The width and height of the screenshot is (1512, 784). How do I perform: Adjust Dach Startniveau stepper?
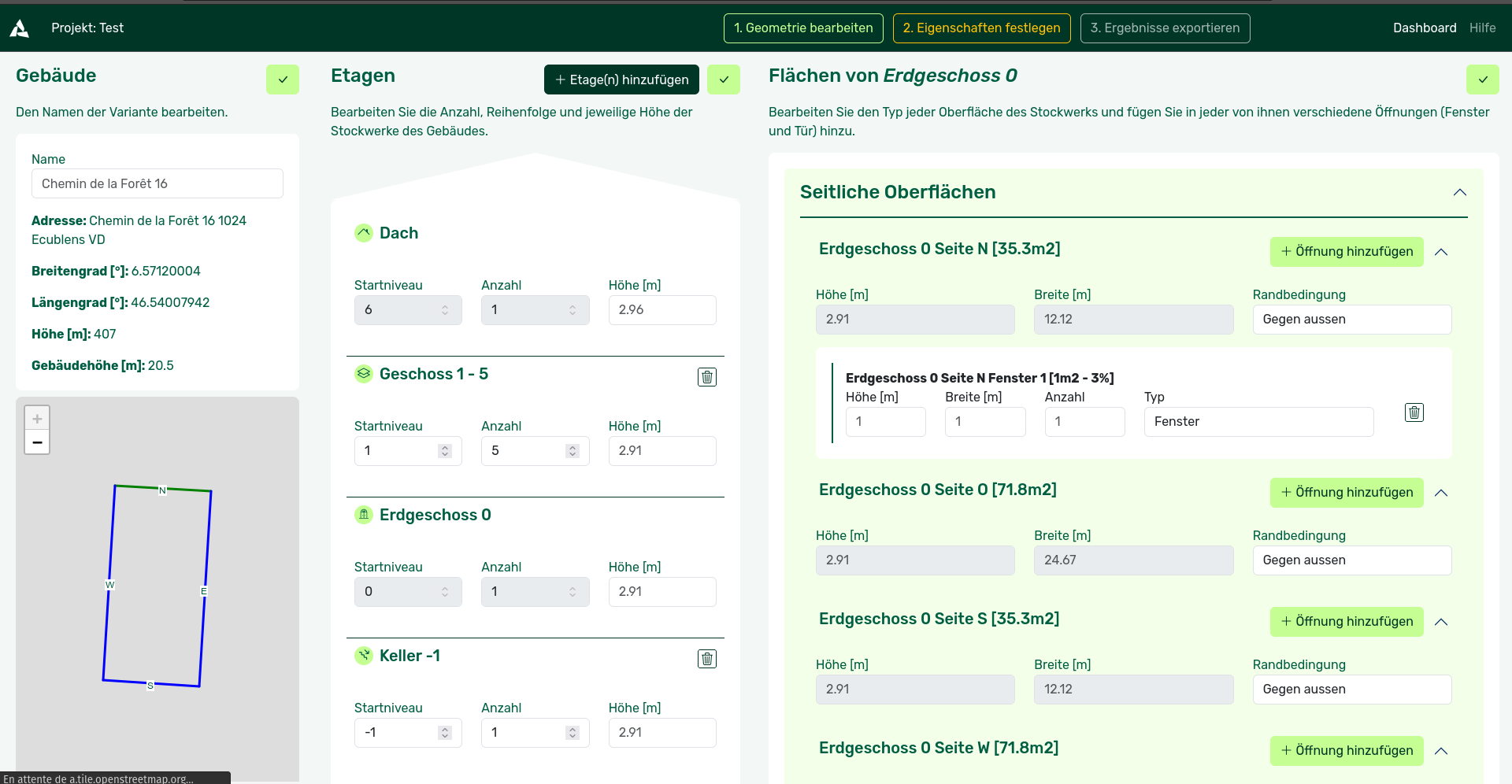445,310
